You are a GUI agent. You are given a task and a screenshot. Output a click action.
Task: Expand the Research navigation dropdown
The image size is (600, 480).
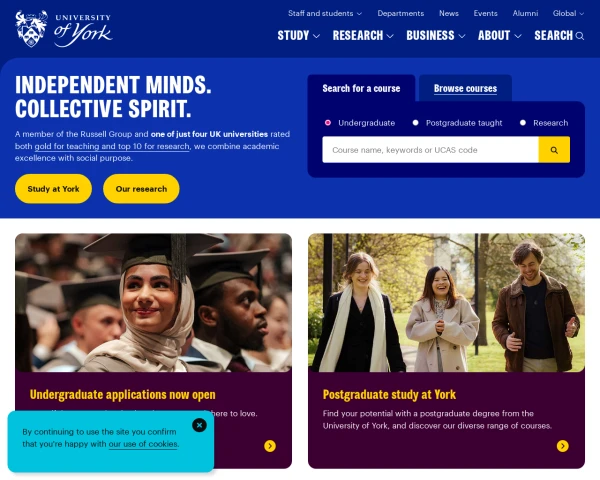point(363,36)
